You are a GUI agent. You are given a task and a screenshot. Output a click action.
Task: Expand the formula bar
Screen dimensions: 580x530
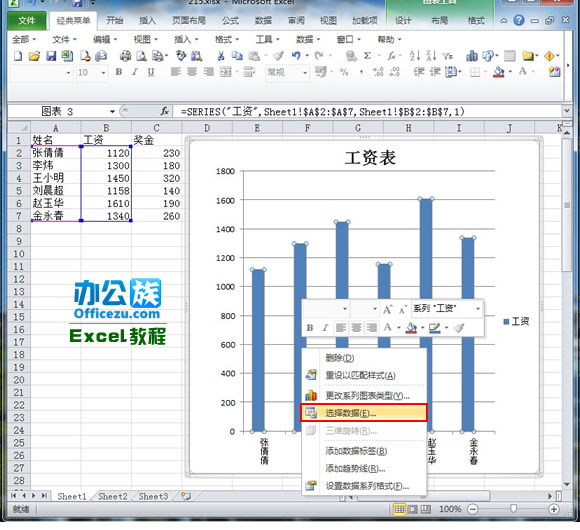pos(566,111)
